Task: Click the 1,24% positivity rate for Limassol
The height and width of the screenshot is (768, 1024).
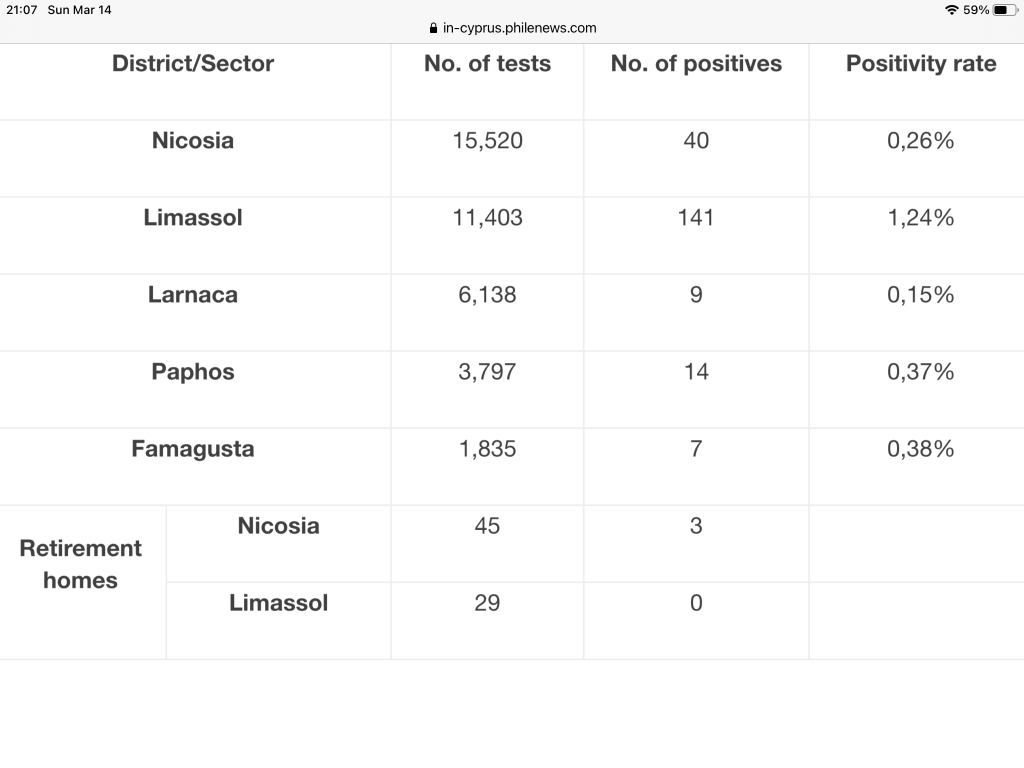Action: coord(921,218)
